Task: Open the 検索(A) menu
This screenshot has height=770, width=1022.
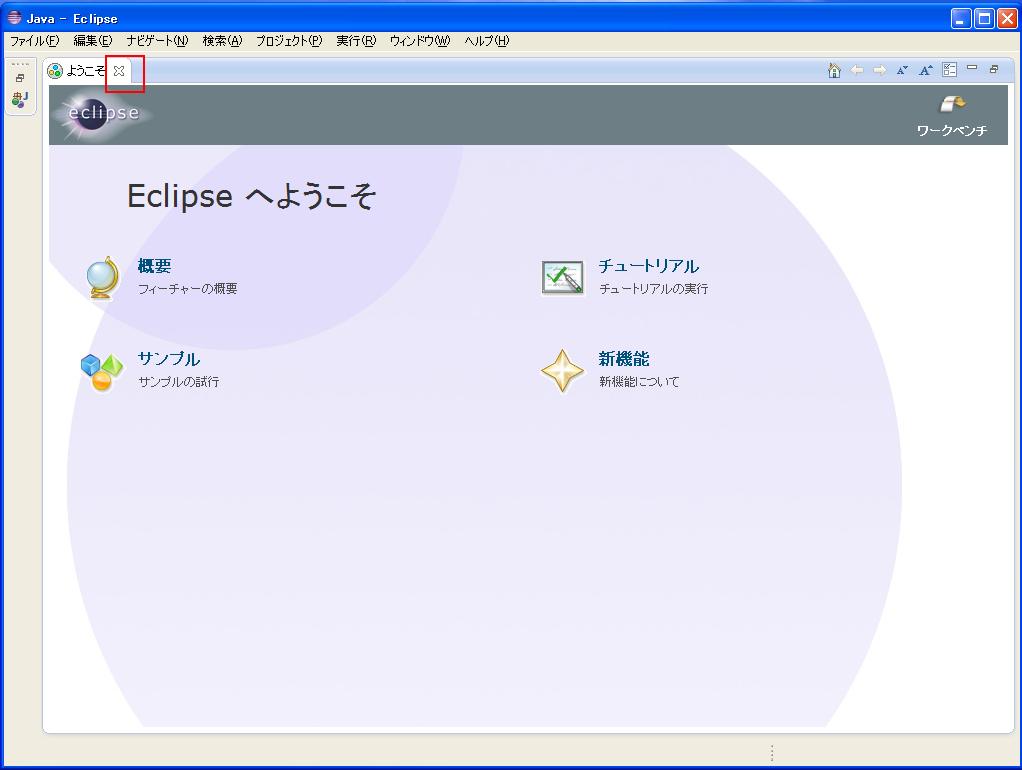Action: [222, 41]
